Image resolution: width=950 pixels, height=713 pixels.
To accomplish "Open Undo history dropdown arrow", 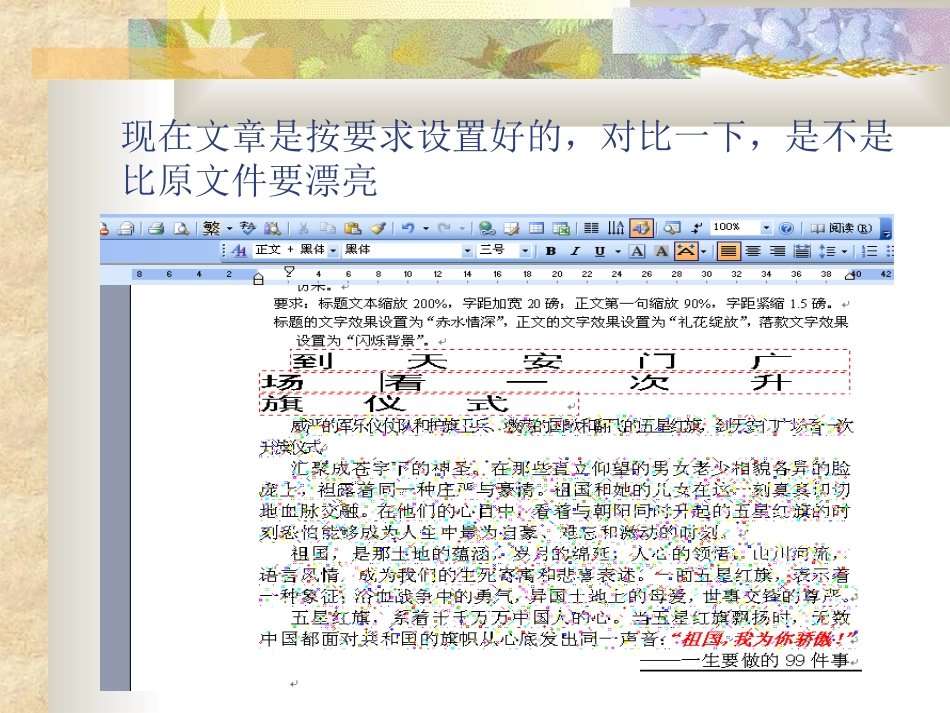I will pyautogui.click(x=426, y=229).
